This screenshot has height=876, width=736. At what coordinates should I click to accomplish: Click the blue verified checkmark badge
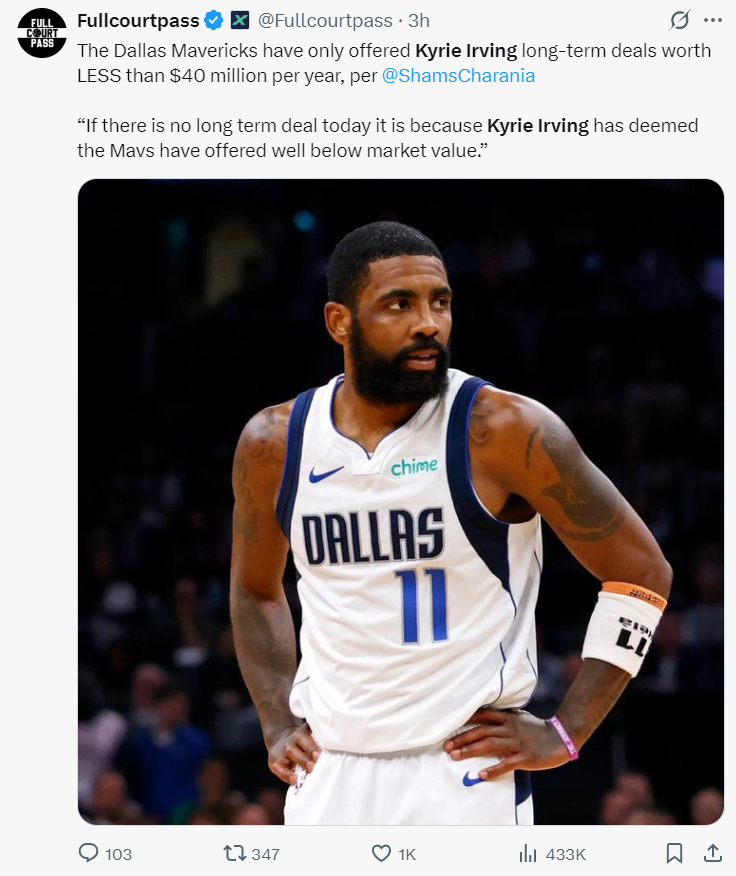click(x=213, y=21)
